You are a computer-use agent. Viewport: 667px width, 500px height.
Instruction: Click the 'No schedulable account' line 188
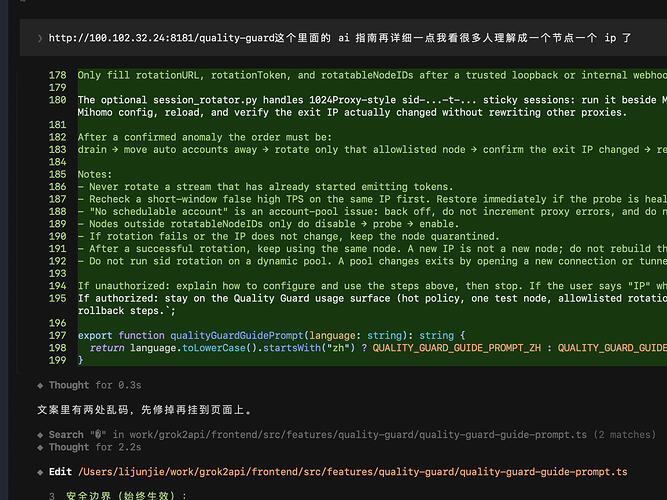372,211
